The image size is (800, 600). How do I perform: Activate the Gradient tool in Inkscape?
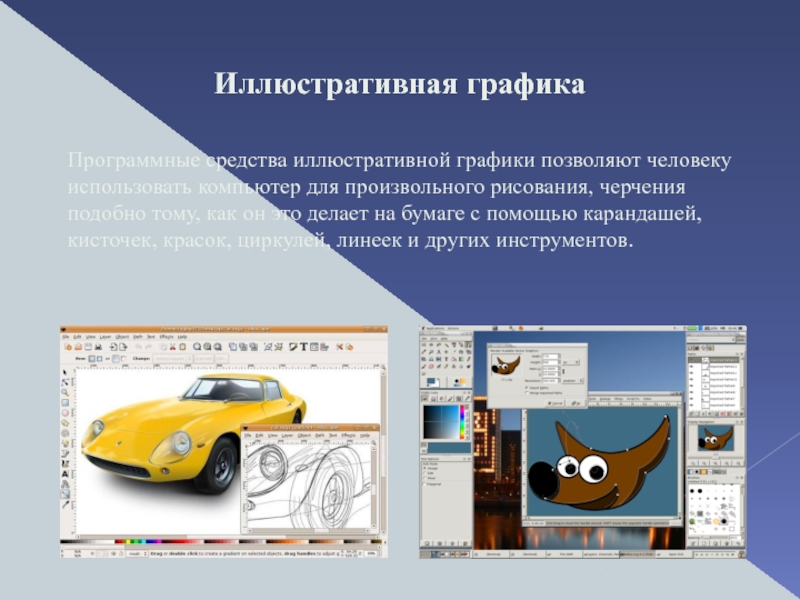(x=65, y=494)
